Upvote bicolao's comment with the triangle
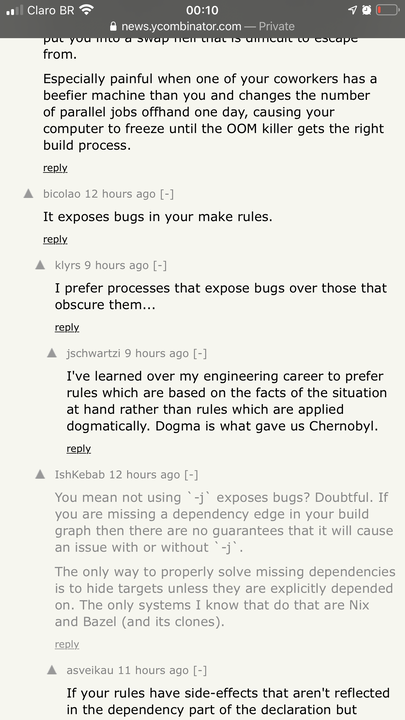This screenshot has width=405, height=720. tap(28, 193)
